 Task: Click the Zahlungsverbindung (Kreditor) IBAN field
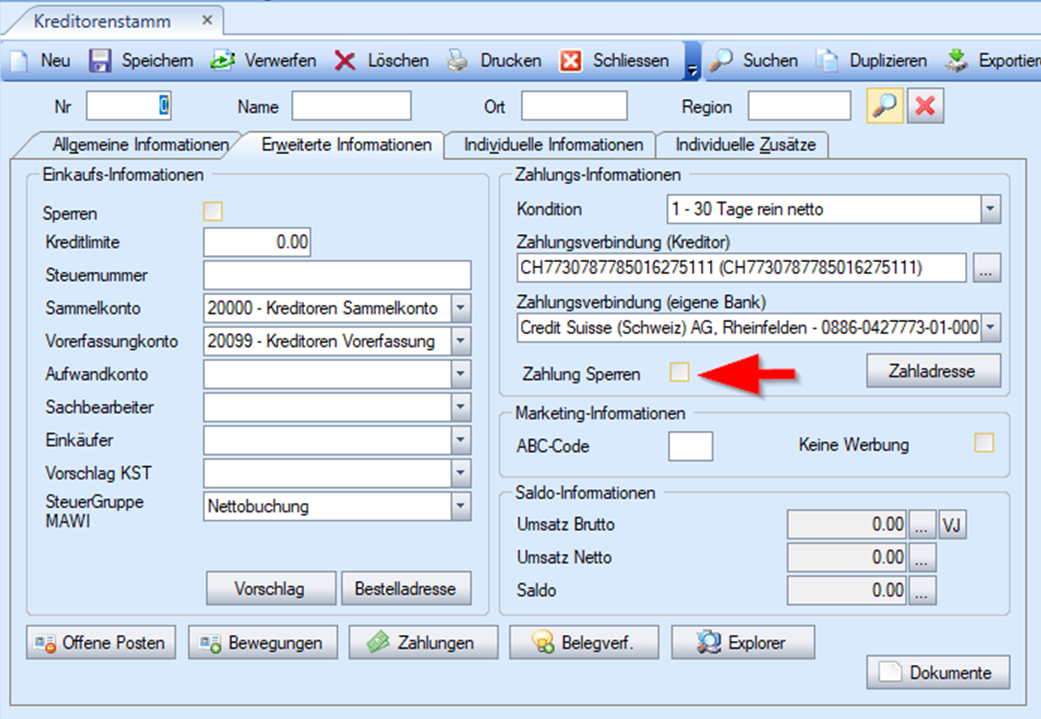coord(742,268)
